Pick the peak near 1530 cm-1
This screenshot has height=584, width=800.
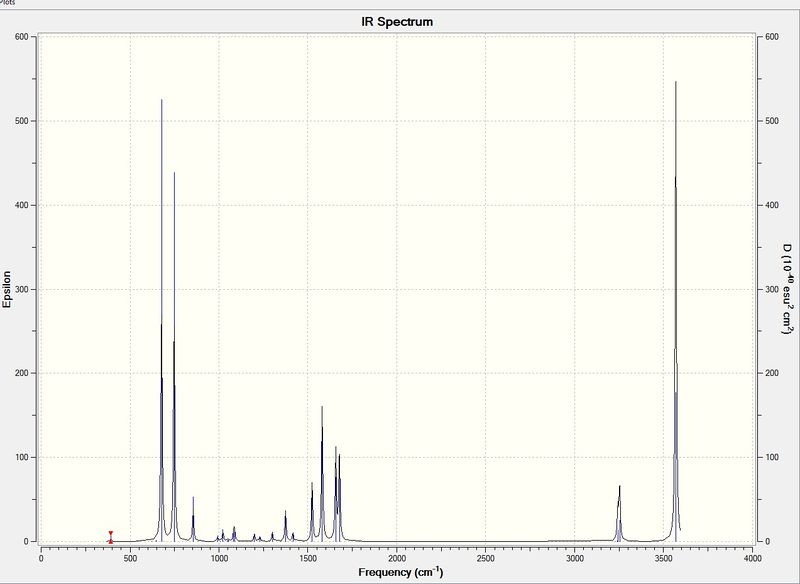pos(312,511)
